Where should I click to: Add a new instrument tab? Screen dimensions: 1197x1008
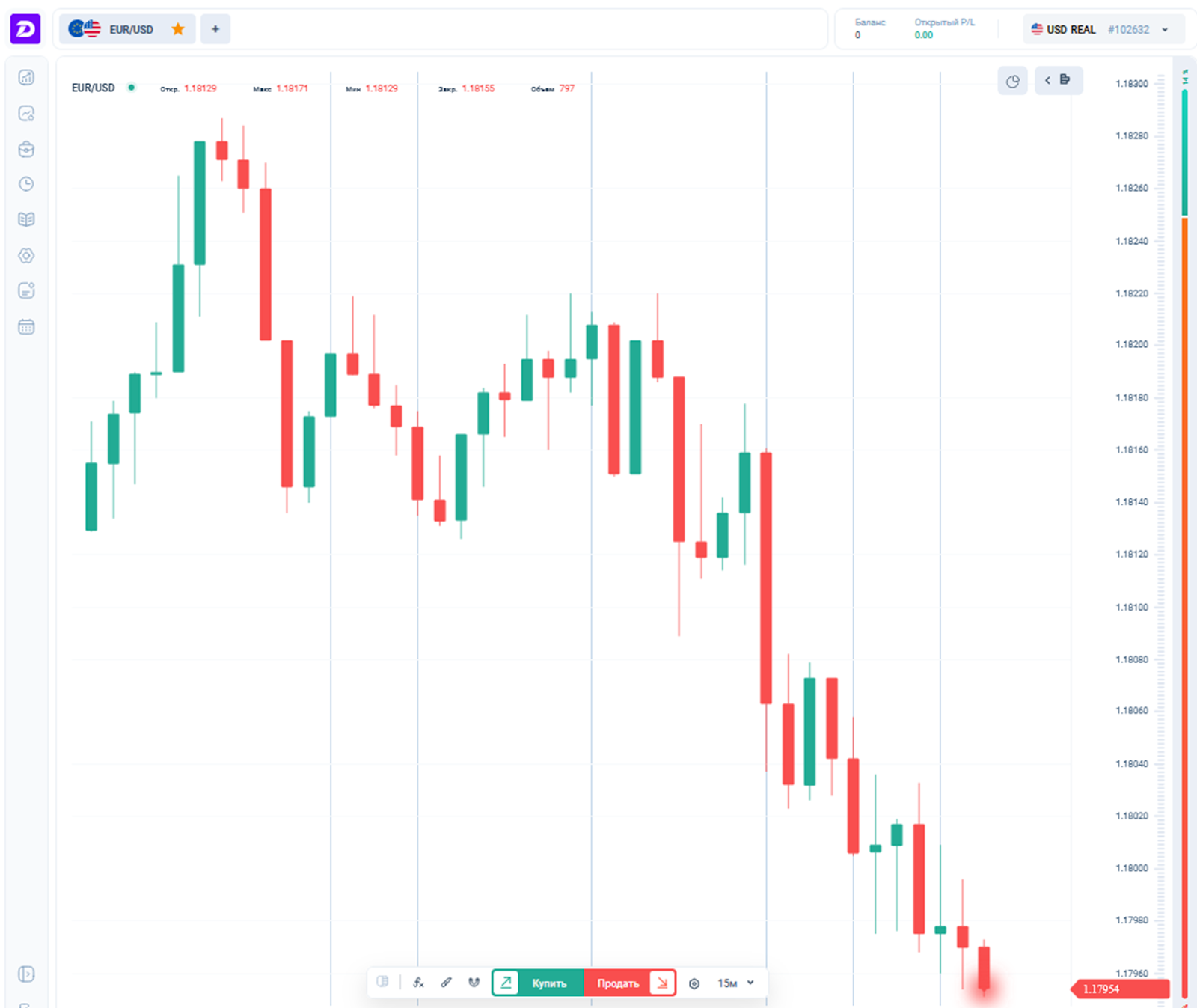(215, 29)
